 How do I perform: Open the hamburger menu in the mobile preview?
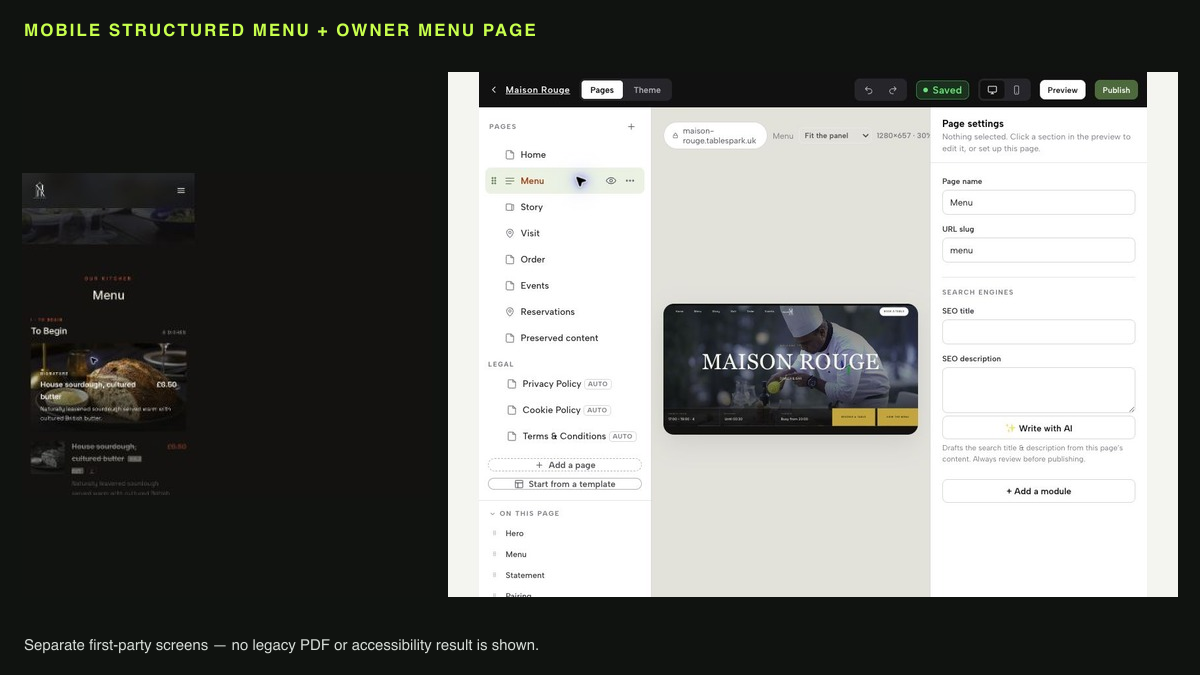point(181,190)
